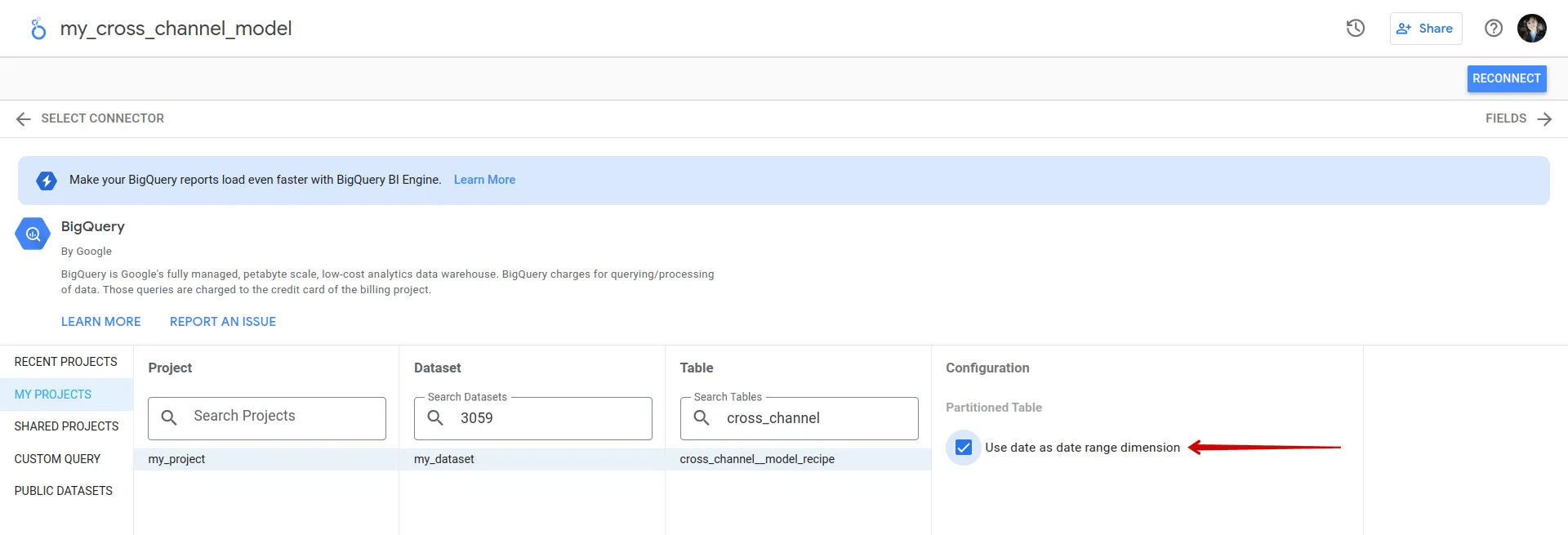Image resolution: width=1568 pixels, height=535 pixels.
Task: Click the RECONNECT button
Action: click(1507, 78)
